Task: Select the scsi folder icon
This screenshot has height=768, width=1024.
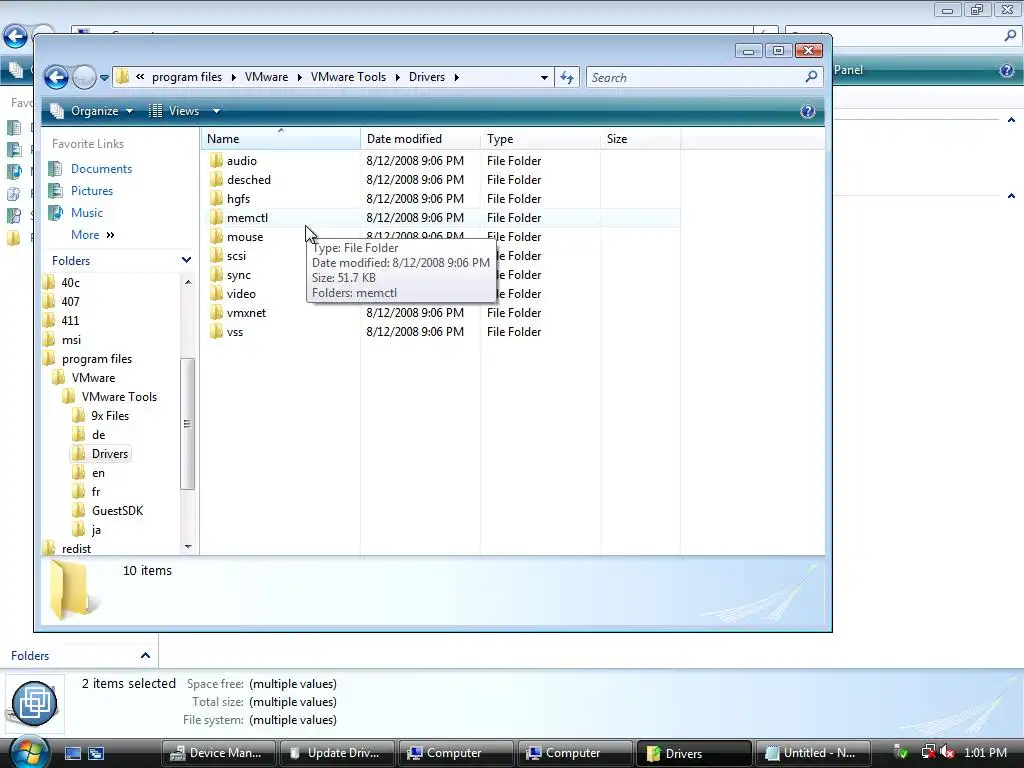Action: (x=217, y=255)
